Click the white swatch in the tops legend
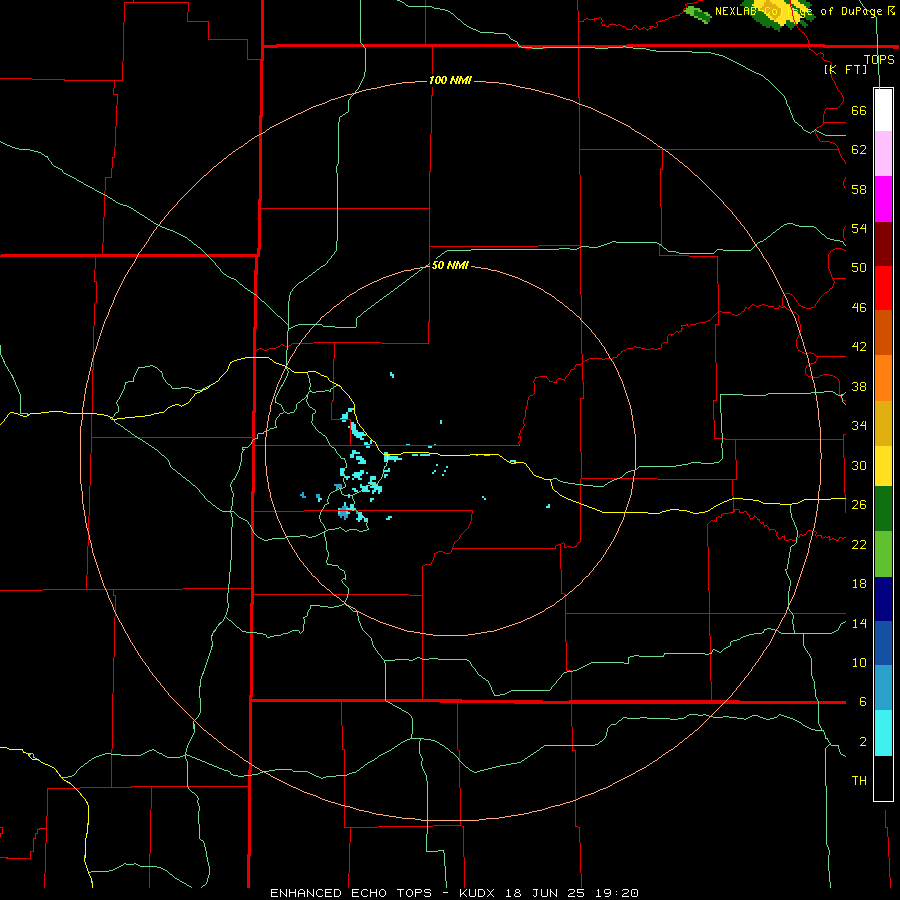 click(883, 110)
